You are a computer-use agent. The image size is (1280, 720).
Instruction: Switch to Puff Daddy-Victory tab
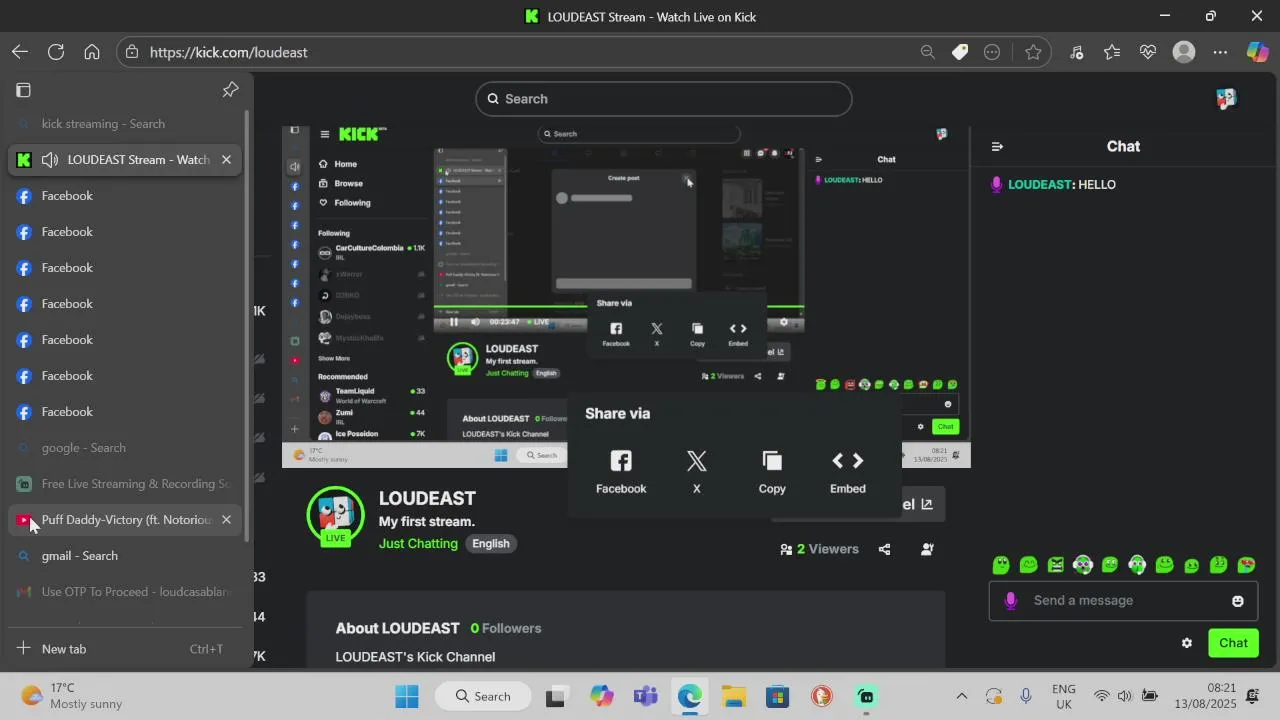[x=125, y=520]
